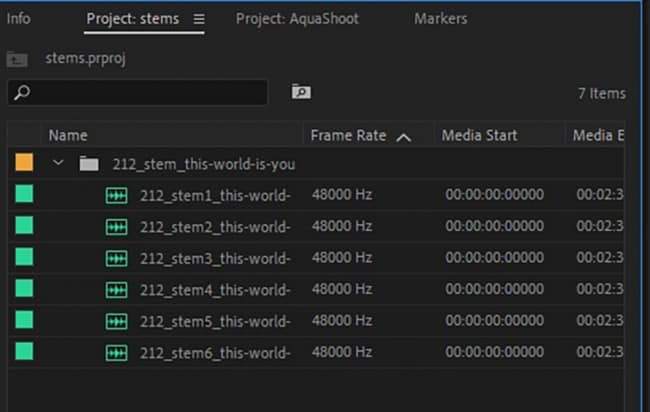This screenshot has height=412, width=650.
Task: Open the Project: stems panel menu
Action: coord(198,19)
